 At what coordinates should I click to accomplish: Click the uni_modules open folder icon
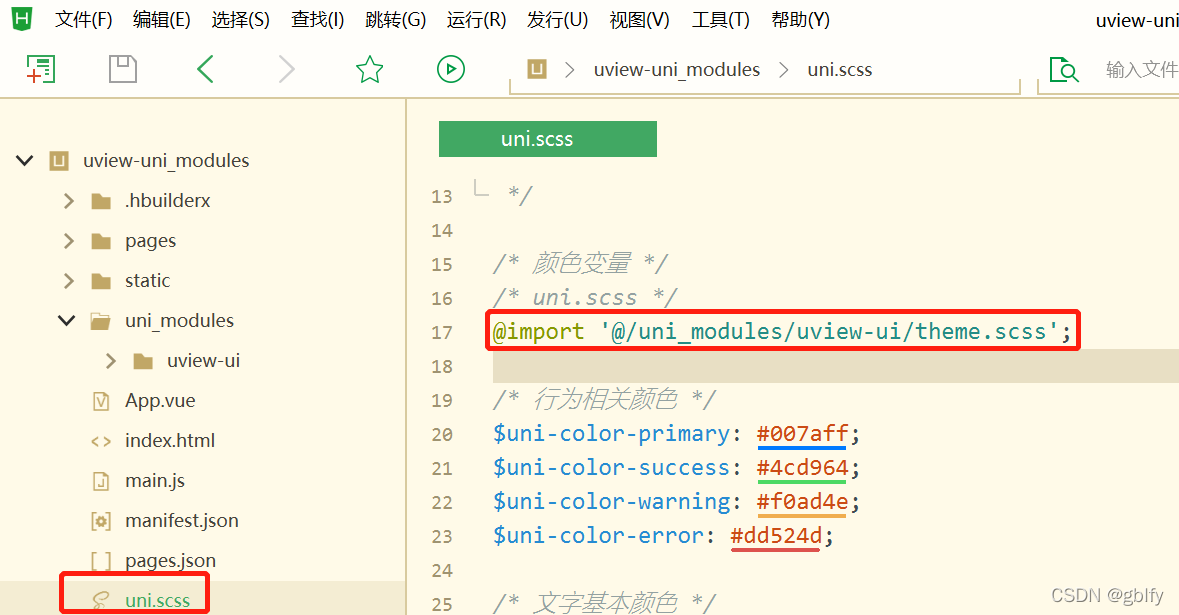pos(101,321)
